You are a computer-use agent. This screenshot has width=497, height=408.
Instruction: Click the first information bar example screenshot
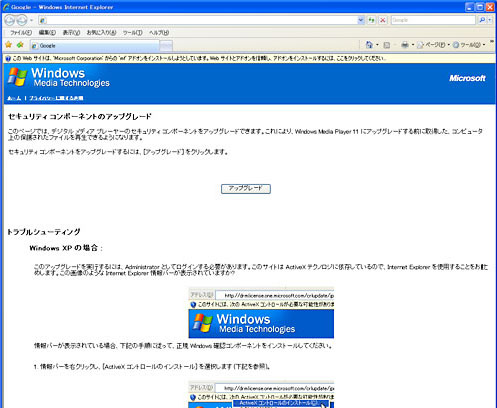coord(261,313)
